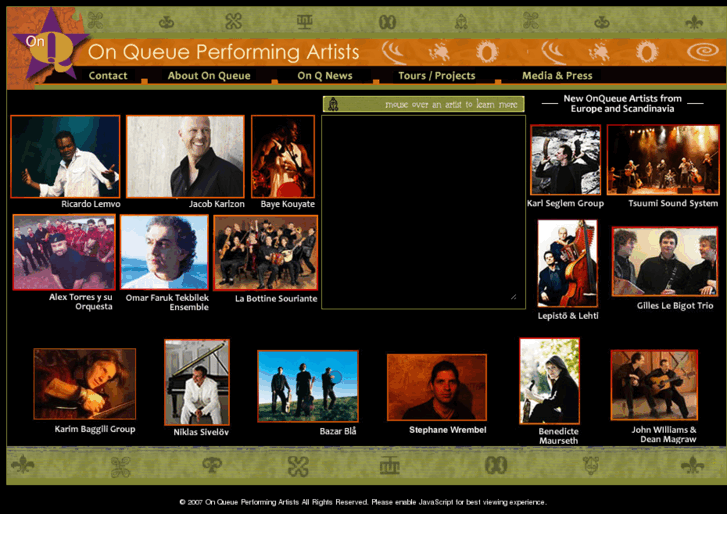The height and width of the screenshot is (545, 727).
Task: Select La Bottine Souriante photo
Action: [266, 253]
